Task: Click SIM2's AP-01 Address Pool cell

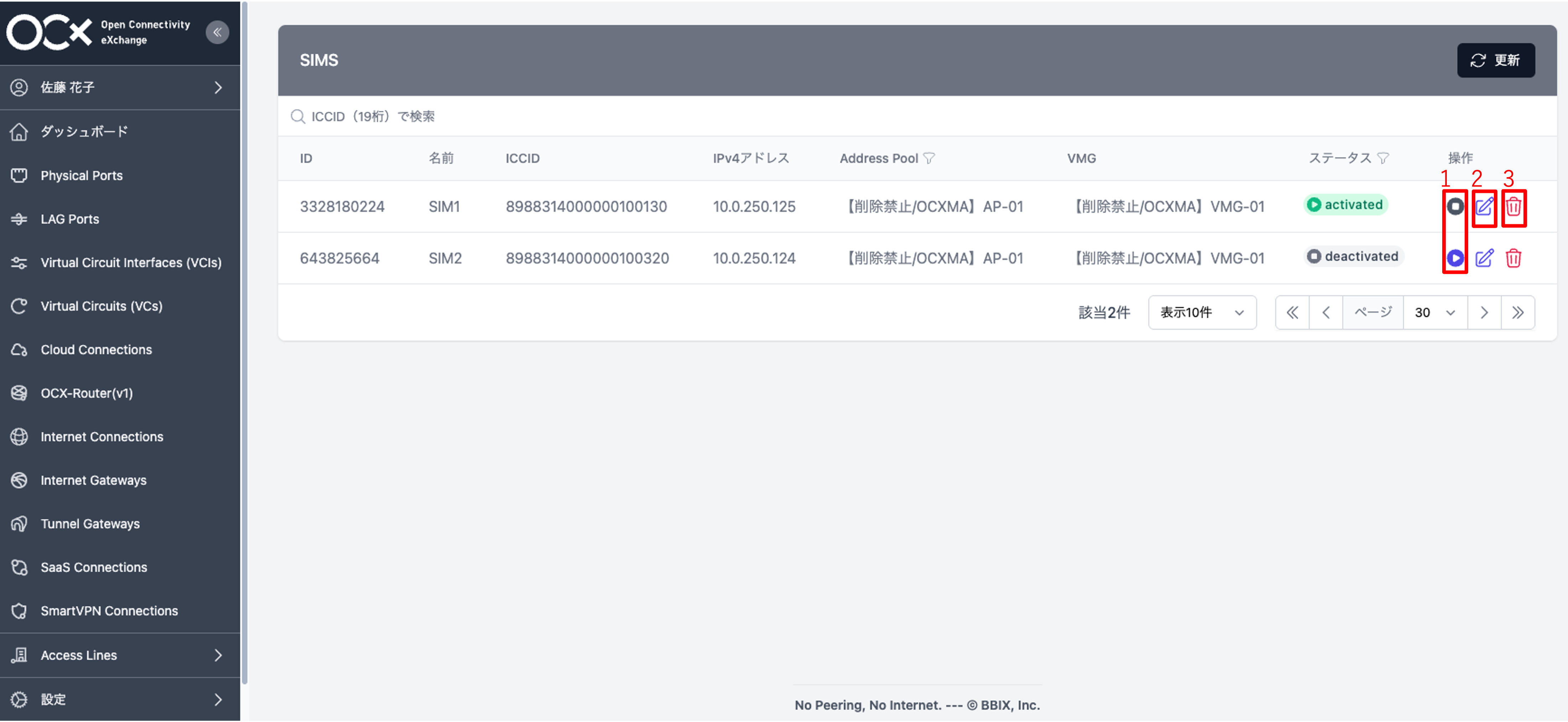Action: pyautogui.click(x=933, y=258)
